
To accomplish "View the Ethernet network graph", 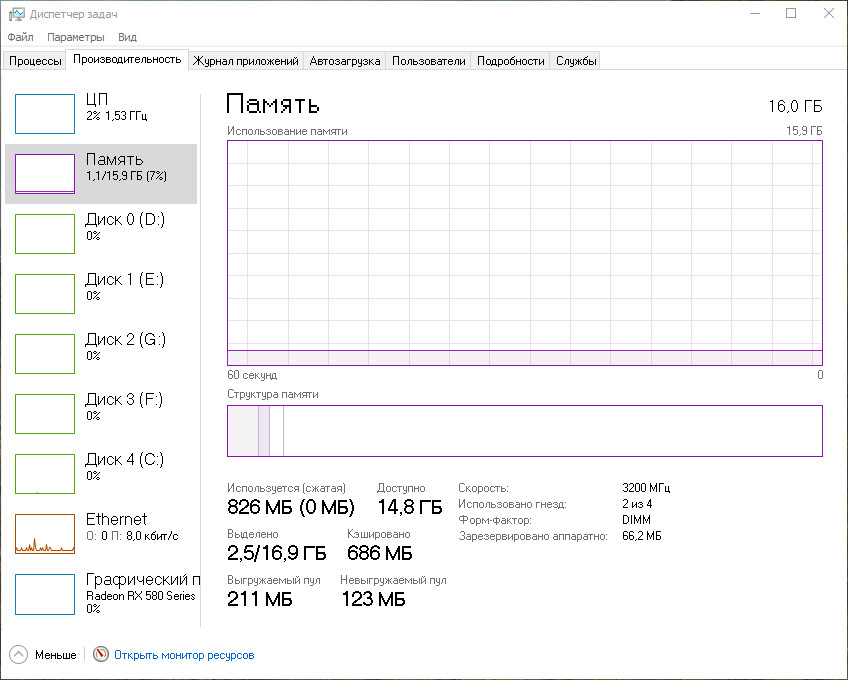I will [x=45, y=534].
